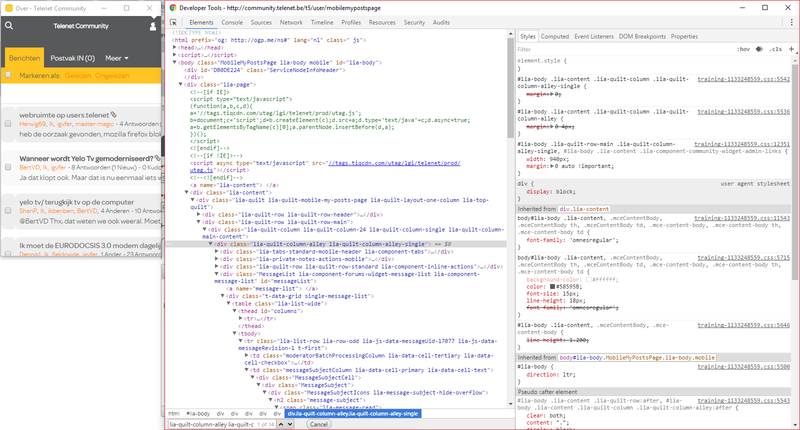The image size is (800, 430).
Task: Open the Timeline tab
Action: point(322,22)
